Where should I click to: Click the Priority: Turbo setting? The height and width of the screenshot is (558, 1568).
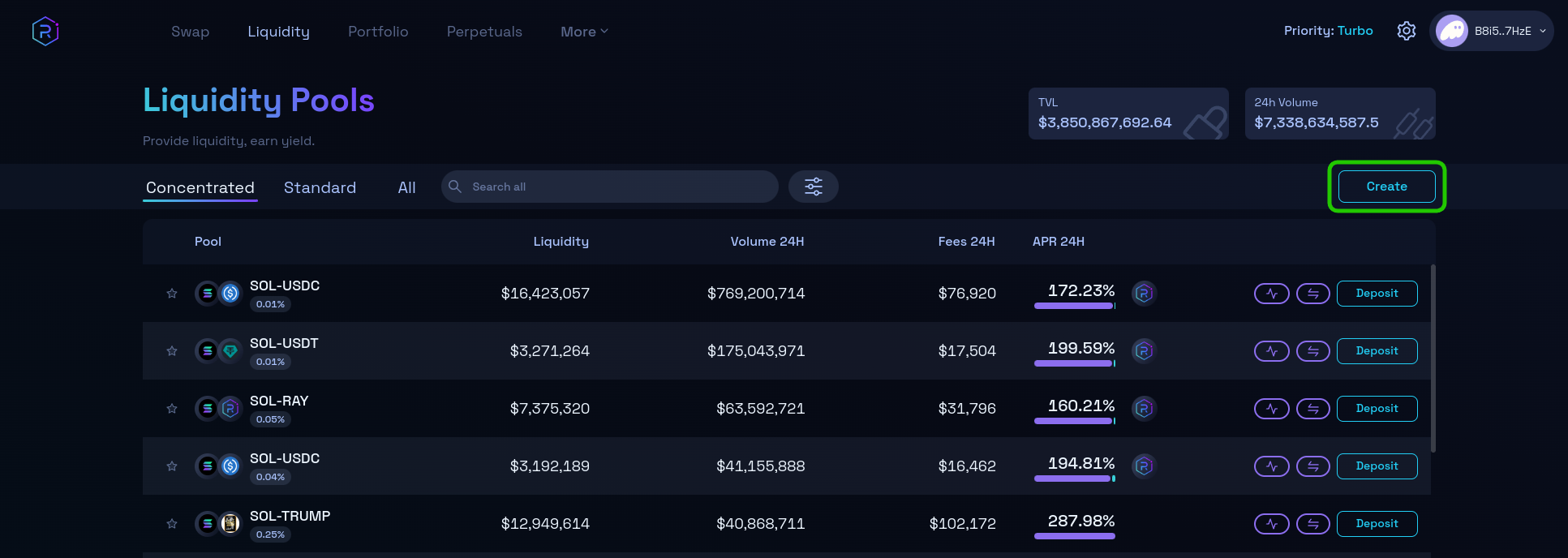1329,31
